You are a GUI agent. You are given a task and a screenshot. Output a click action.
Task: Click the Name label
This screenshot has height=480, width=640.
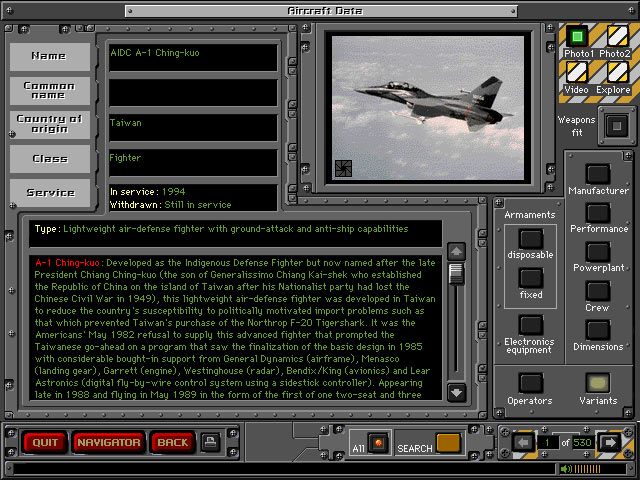pos(49,56)
